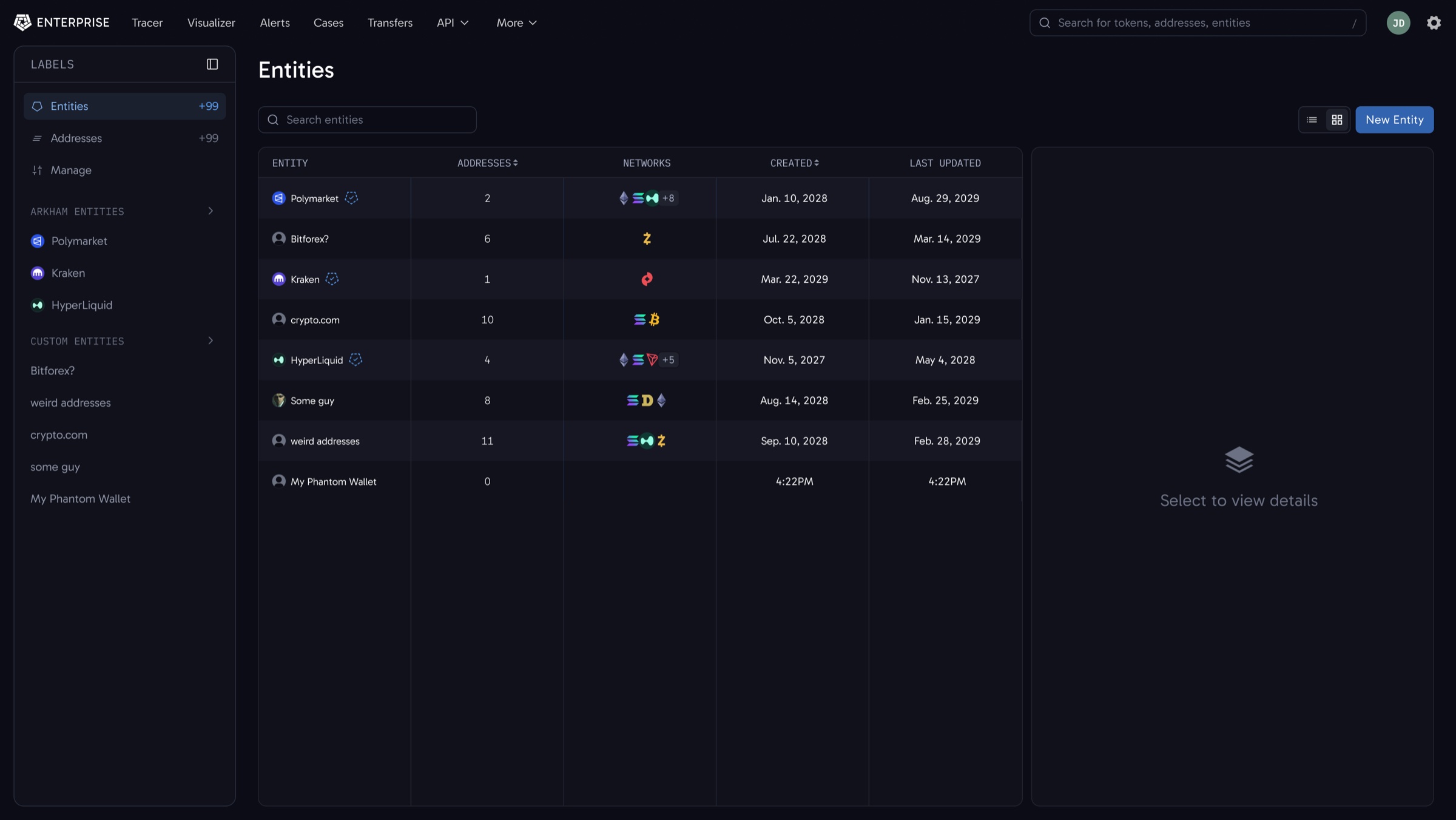Viewport: 1456px width, 820px height.
Task: Select Entities in Labels sidebar
Action: (x=124, y=106)
